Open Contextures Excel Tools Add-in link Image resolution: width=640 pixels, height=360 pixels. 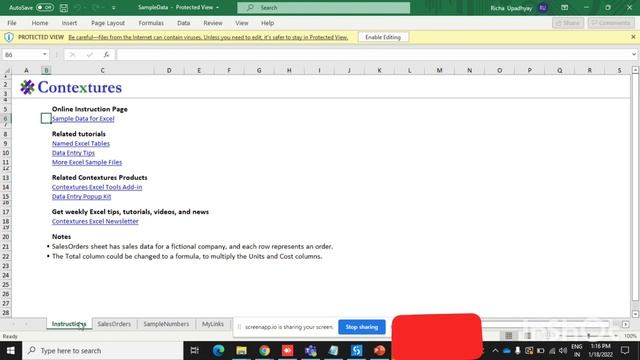97,187
